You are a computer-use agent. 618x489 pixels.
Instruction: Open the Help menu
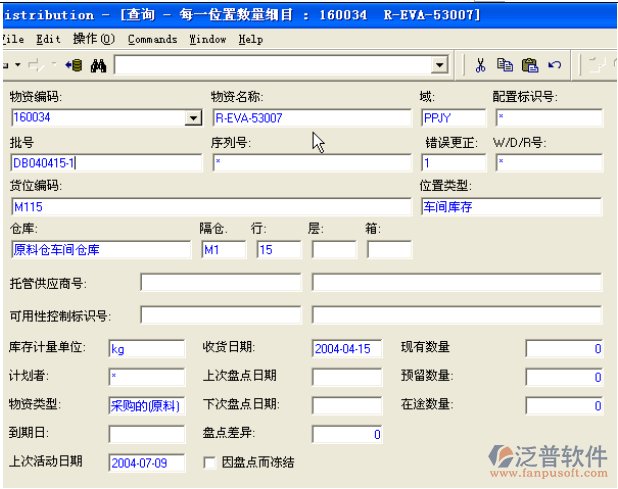(x=251, y=39)
